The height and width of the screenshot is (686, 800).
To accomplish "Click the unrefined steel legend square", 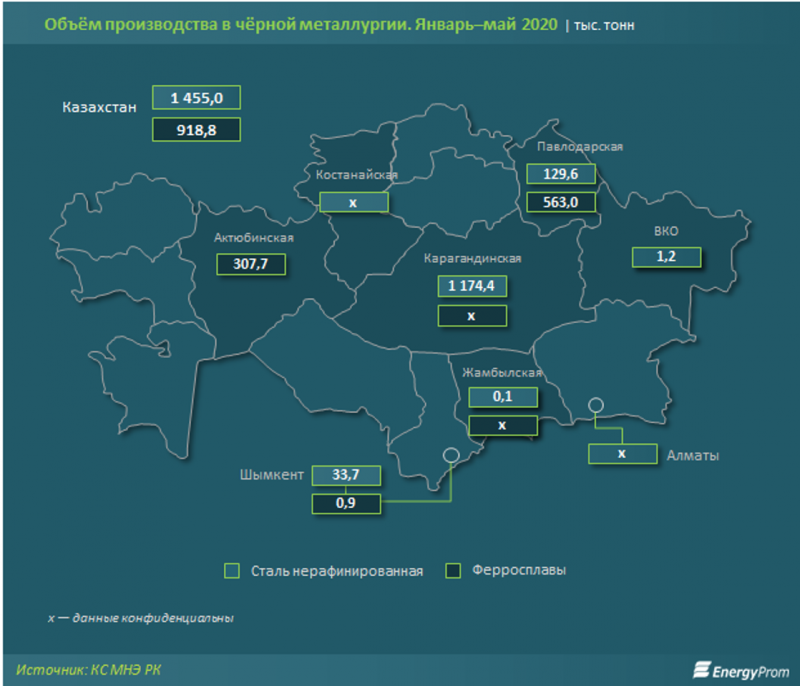I will (232, 570).
